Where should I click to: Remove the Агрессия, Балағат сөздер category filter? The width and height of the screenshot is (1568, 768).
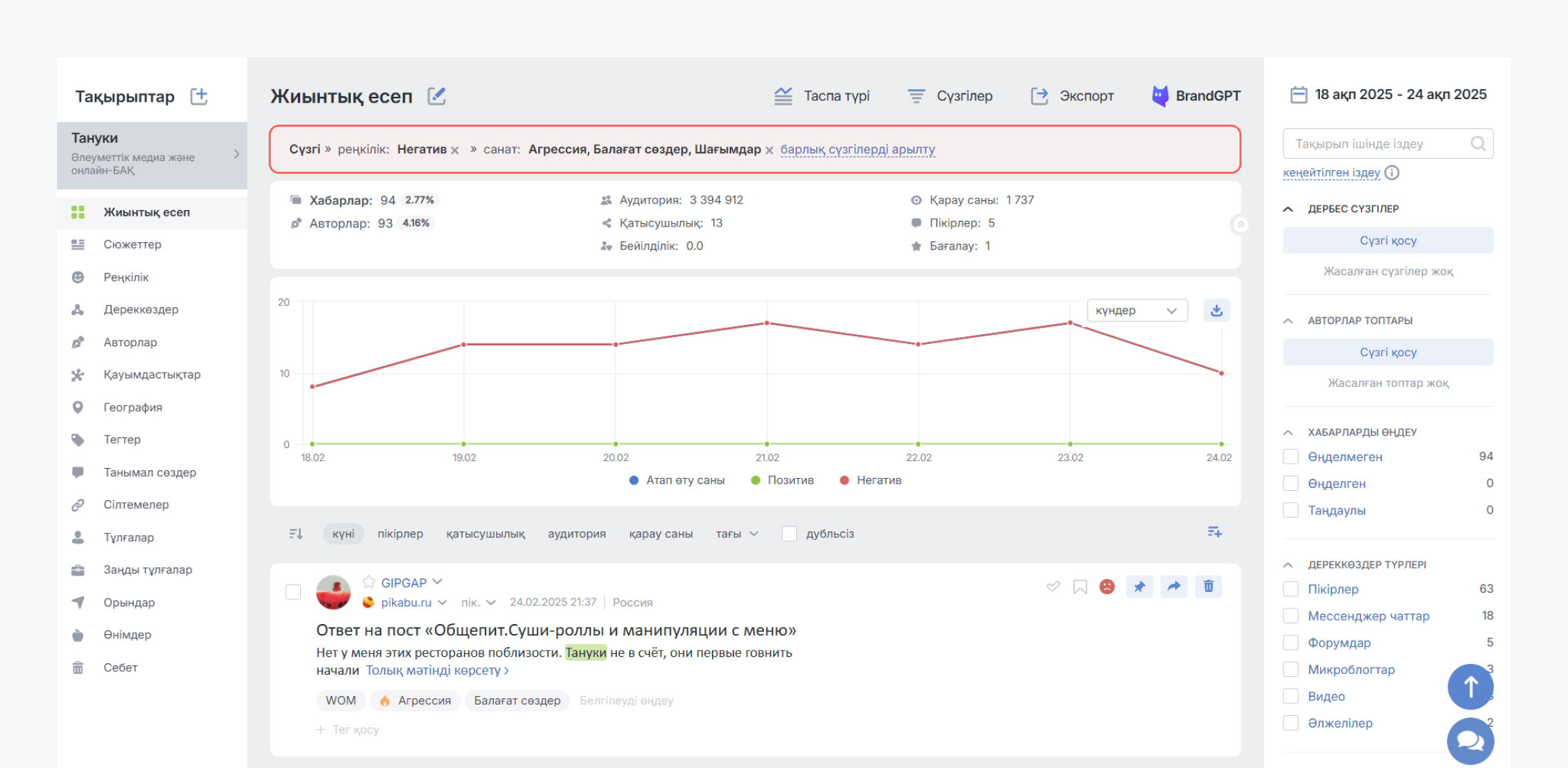pyautogui.click(x=769, y=150)
